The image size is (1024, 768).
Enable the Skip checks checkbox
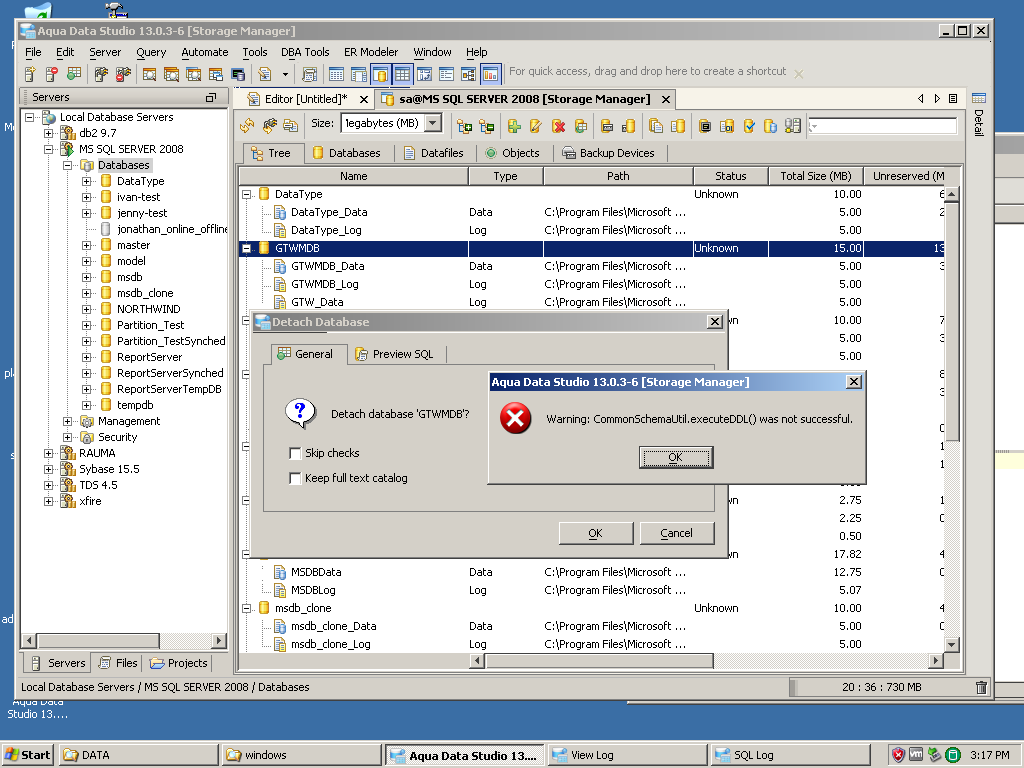pos(295,453)
